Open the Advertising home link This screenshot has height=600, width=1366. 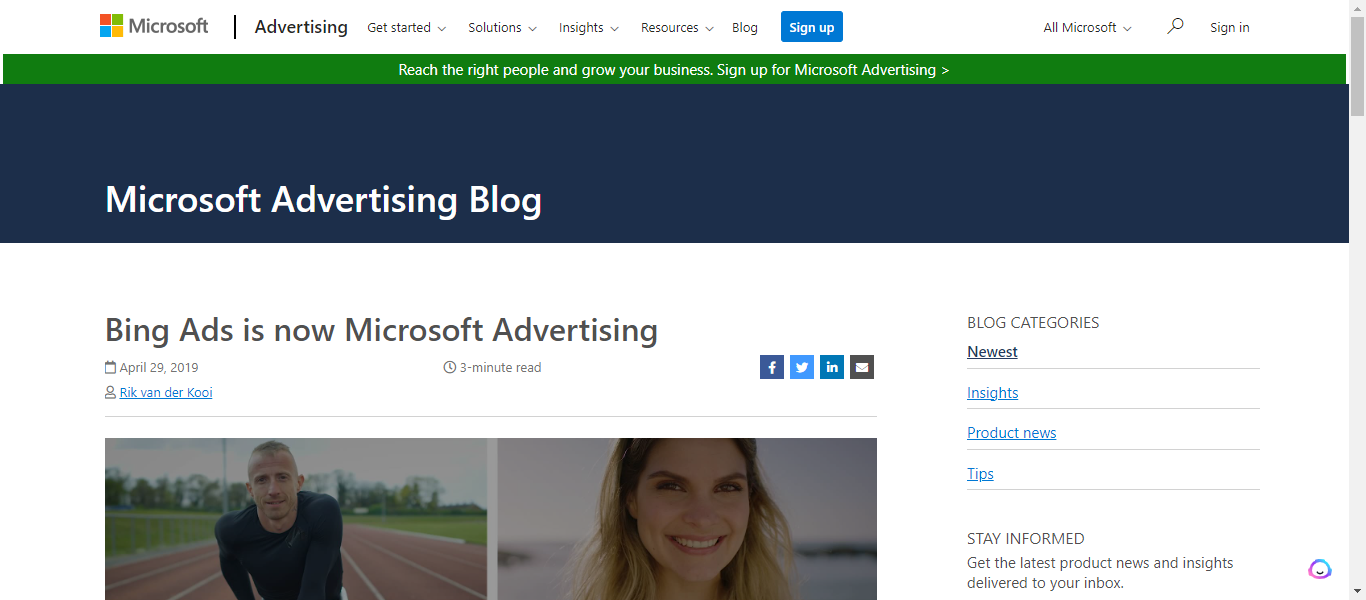(x=301, y=27)
